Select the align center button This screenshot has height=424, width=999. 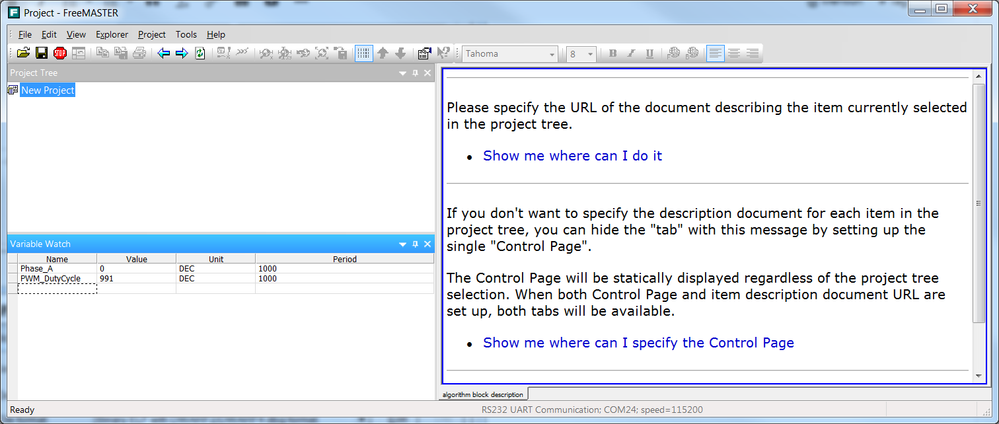coord(734,54)
